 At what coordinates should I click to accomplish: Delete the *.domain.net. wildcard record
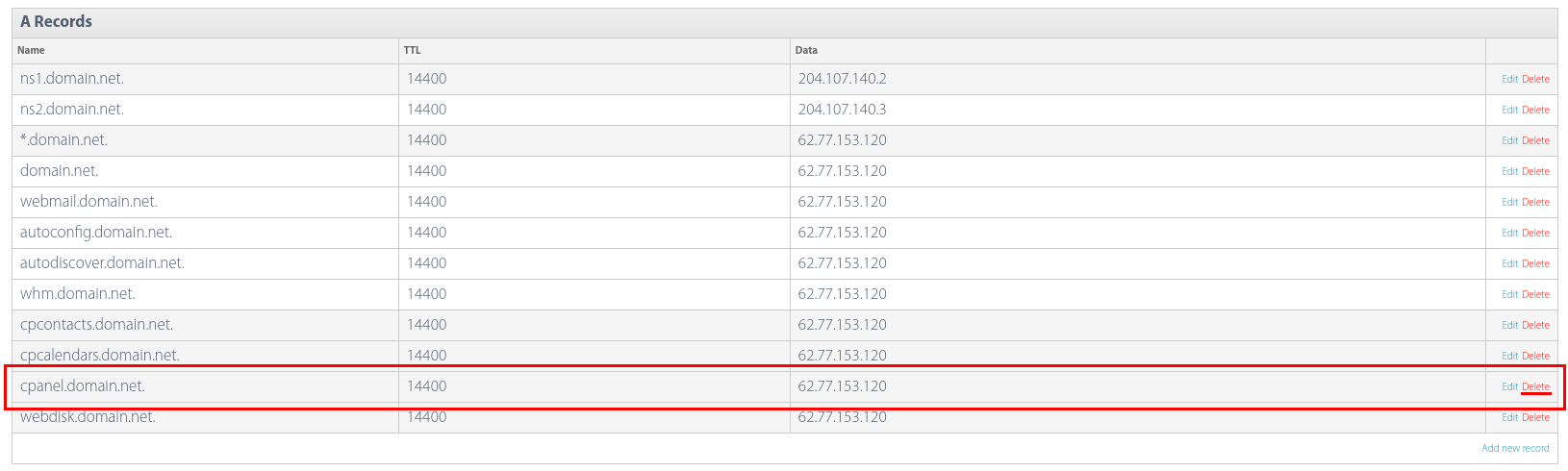(x=1535, y=140)
